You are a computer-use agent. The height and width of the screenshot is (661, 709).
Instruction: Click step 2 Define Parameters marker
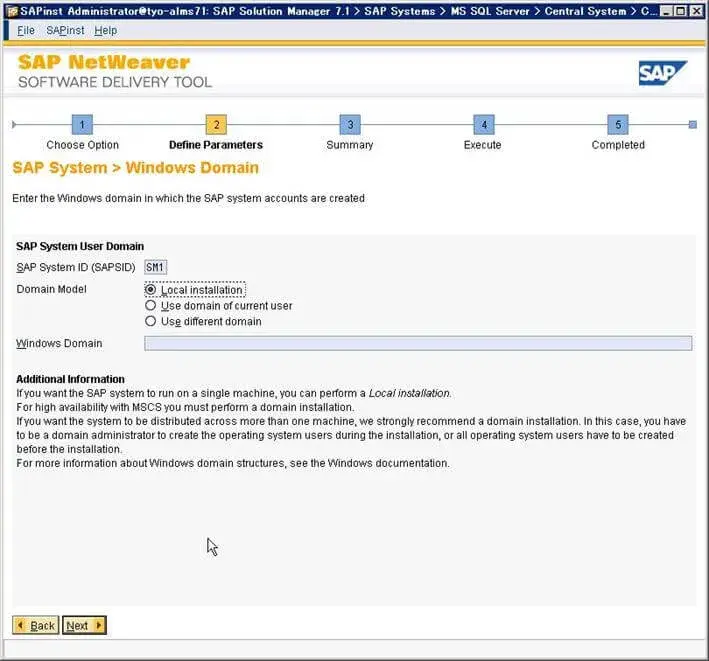(216, 124)
